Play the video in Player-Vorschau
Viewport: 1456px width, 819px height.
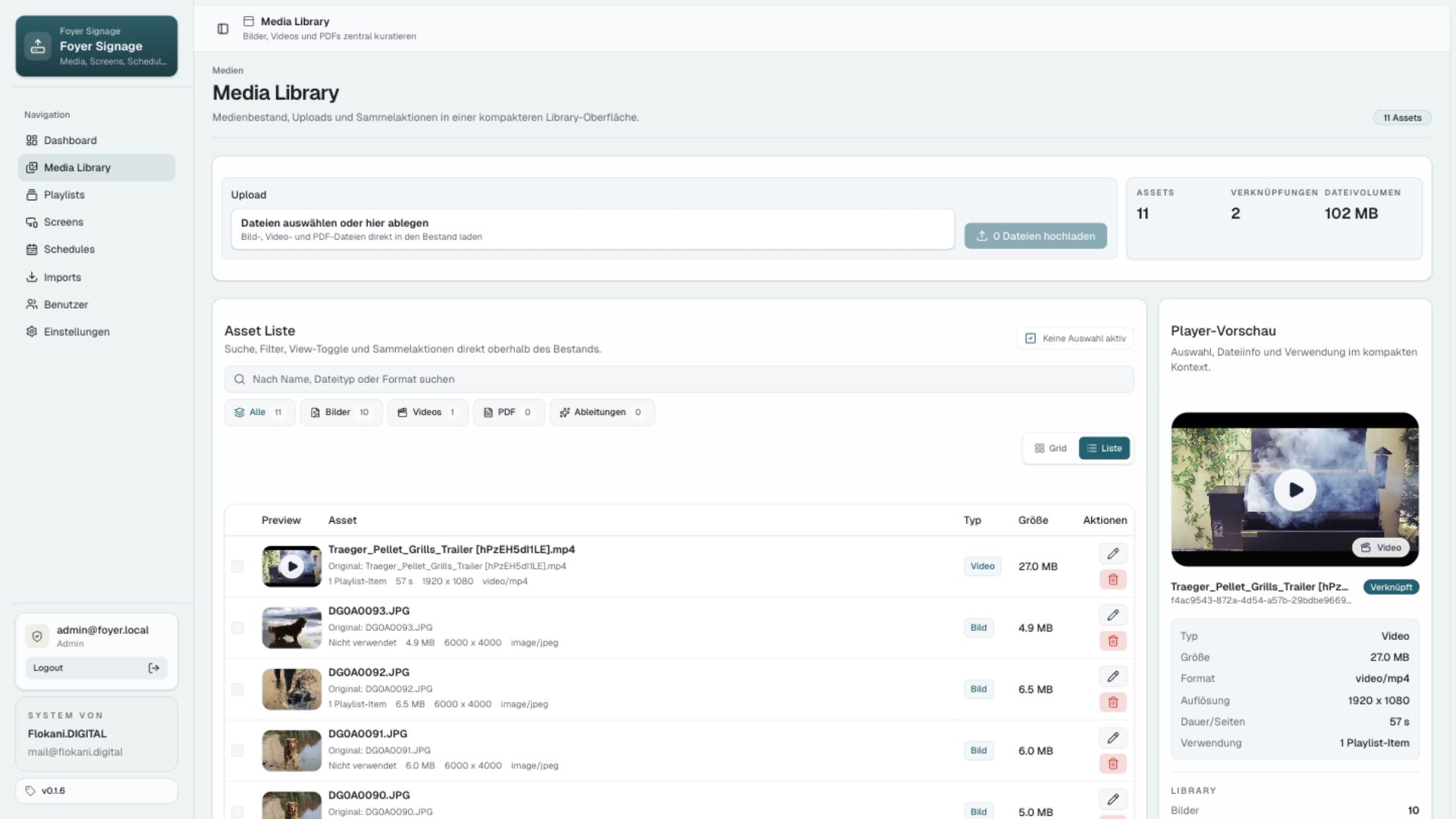click(x=1295, y=490)
